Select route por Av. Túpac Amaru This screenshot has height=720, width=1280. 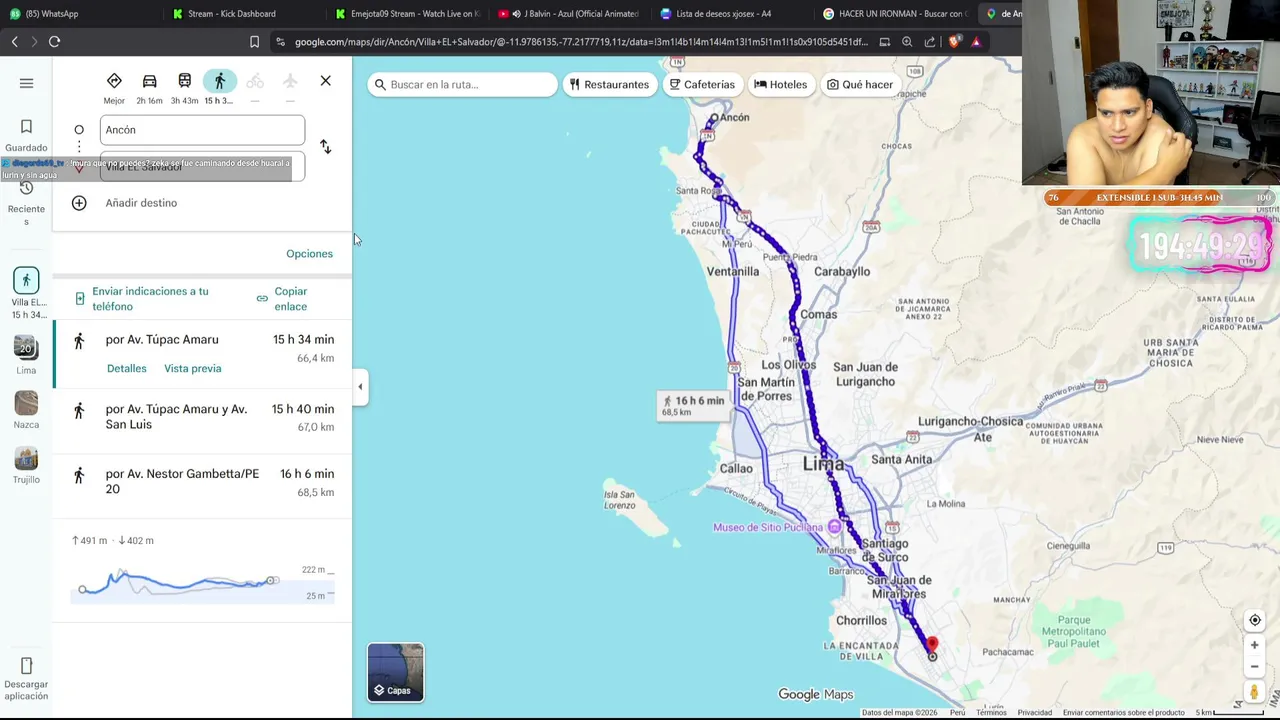coord(202,354)
